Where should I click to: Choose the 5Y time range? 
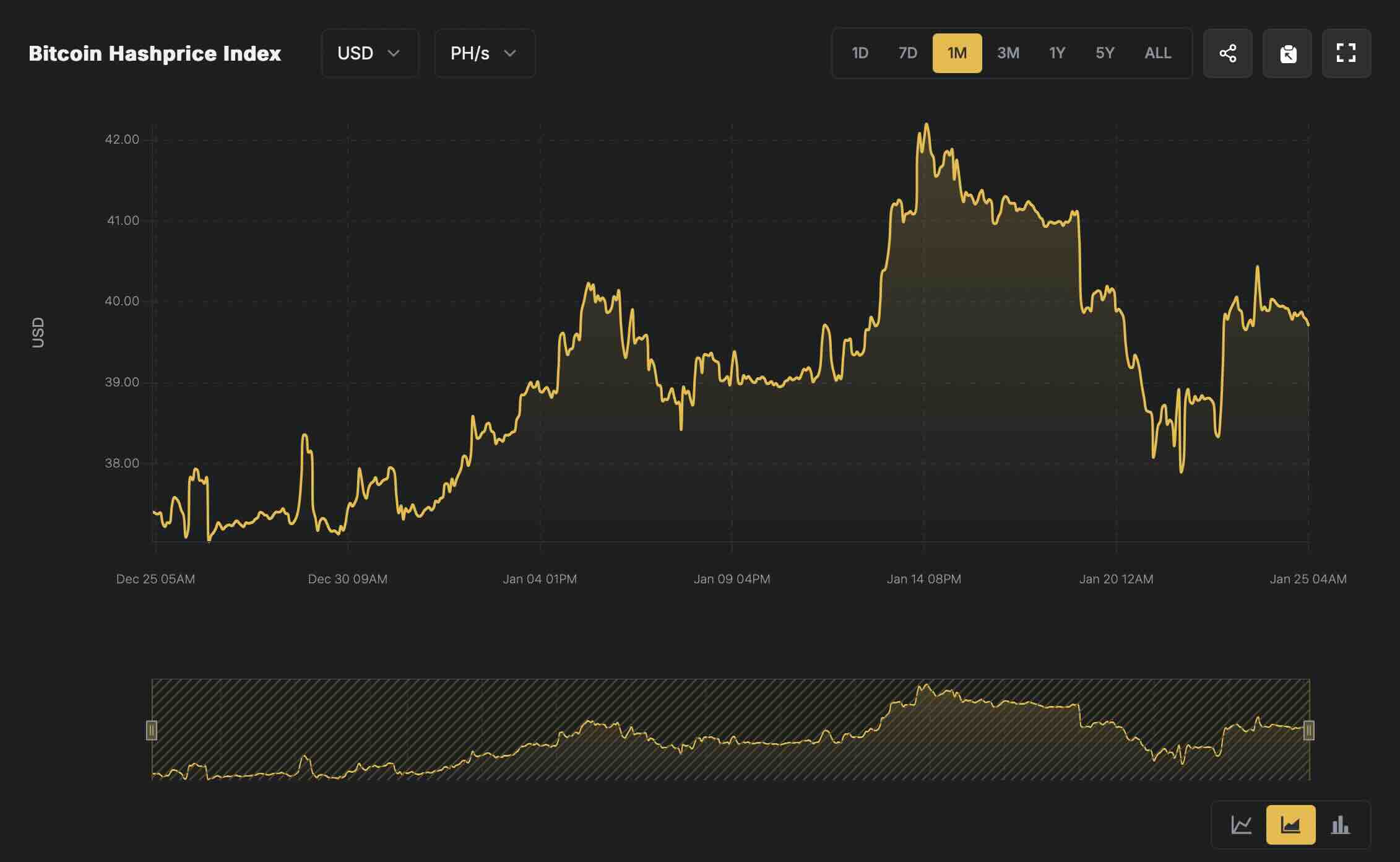click(x=1105, y=53)
